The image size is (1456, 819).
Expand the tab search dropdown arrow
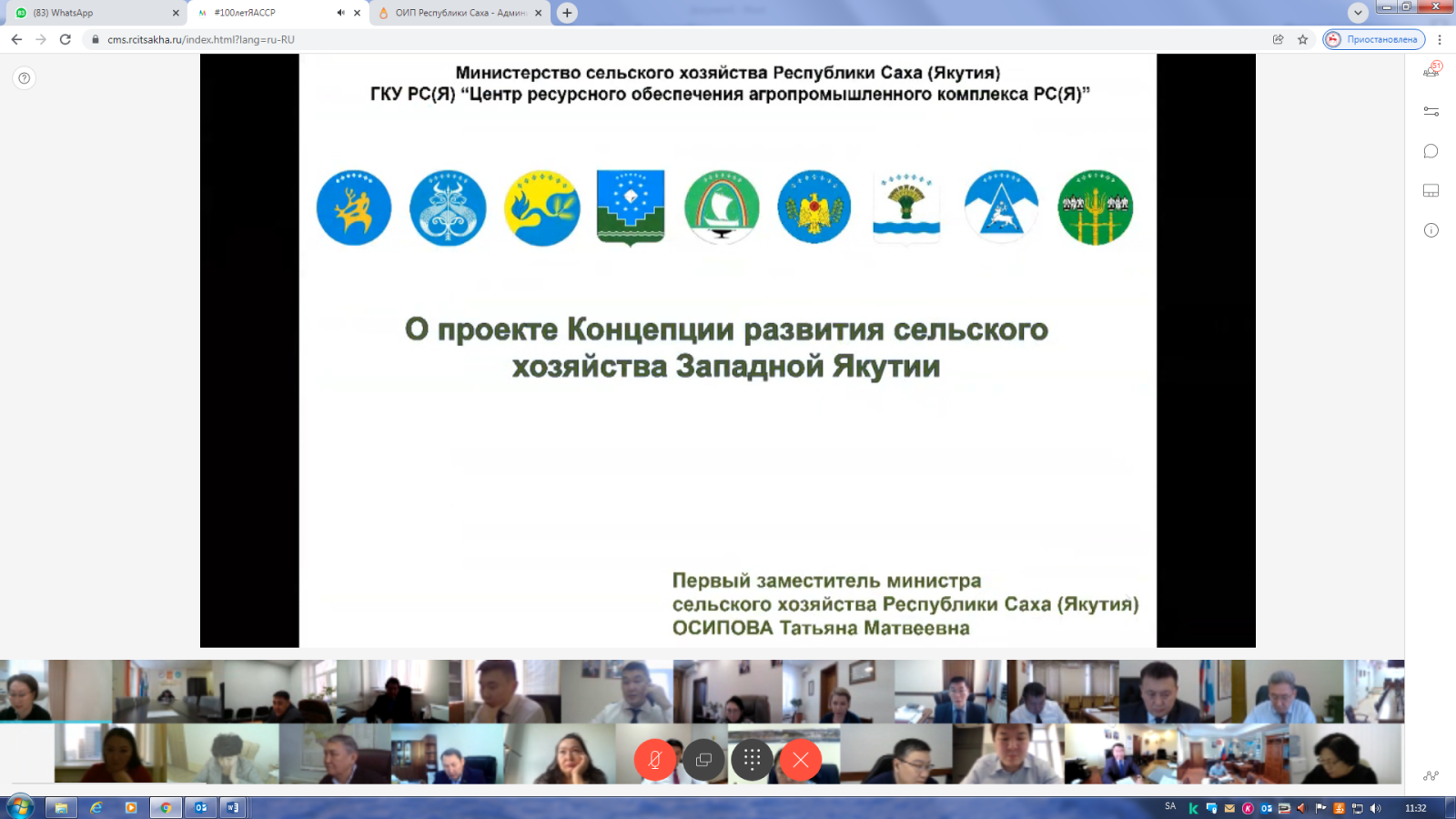pyautogui.click(x=1358, y=13)
